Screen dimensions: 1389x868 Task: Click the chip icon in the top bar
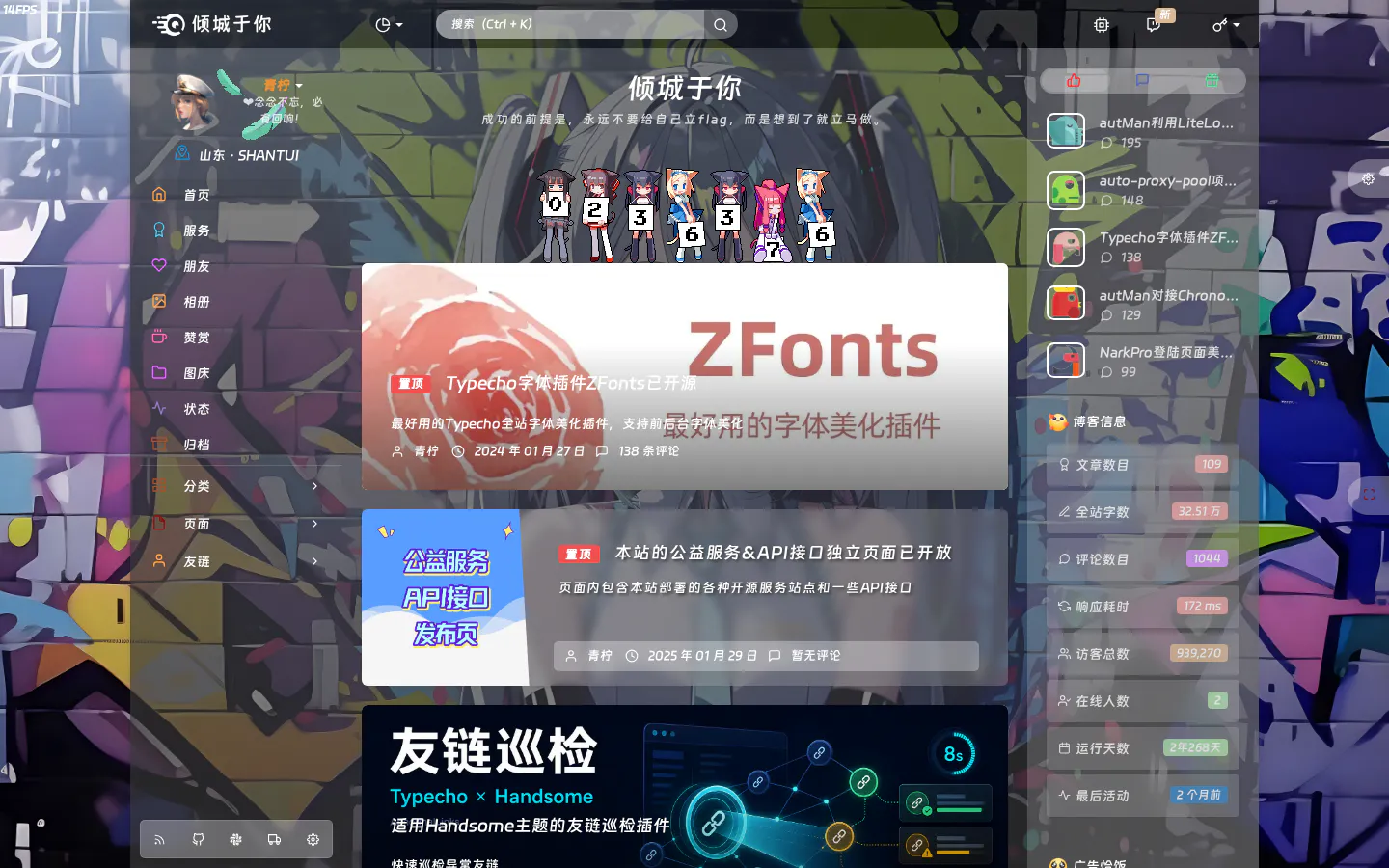coord(1102,25)
